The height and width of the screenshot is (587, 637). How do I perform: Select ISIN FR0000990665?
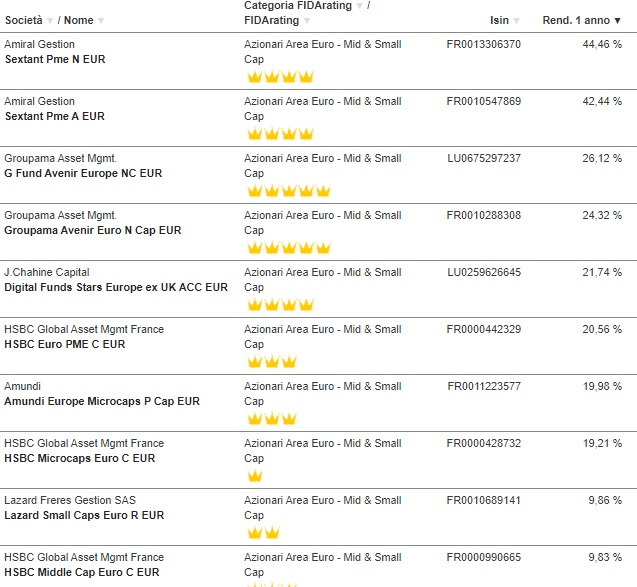[x=483, y=557]
